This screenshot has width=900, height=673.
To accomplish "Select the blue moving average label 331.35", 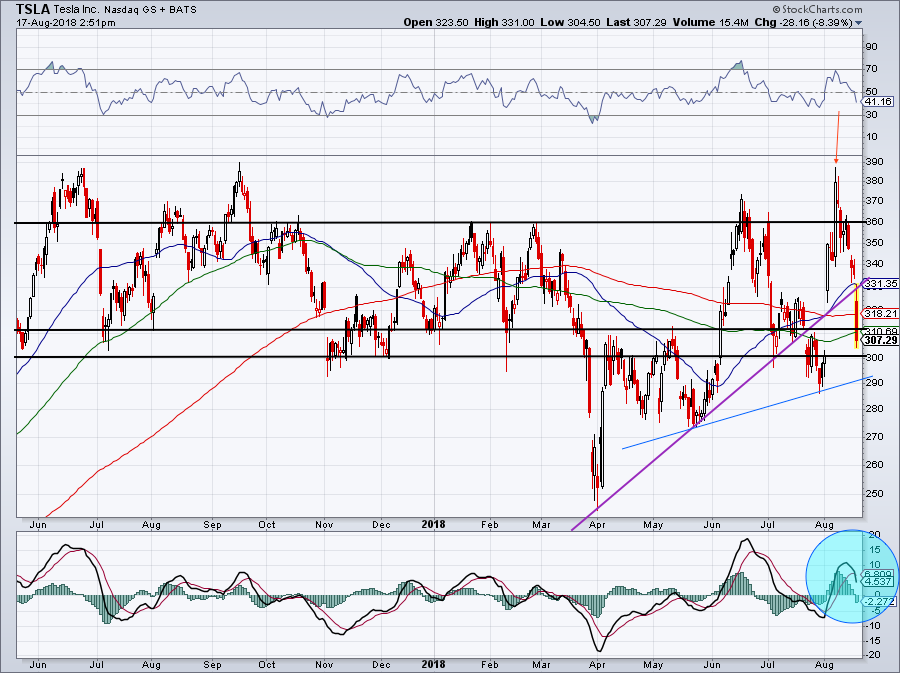I will point(881,283).
